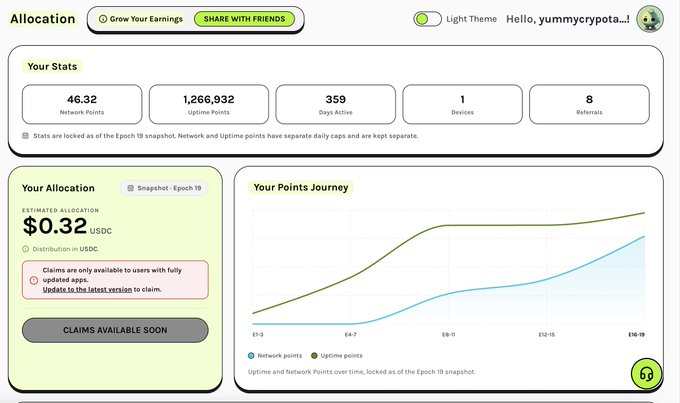The width and height of the screenshot is (680, 403).
Task: Click the Uptime points legend label
Action: tap(342, 356)
